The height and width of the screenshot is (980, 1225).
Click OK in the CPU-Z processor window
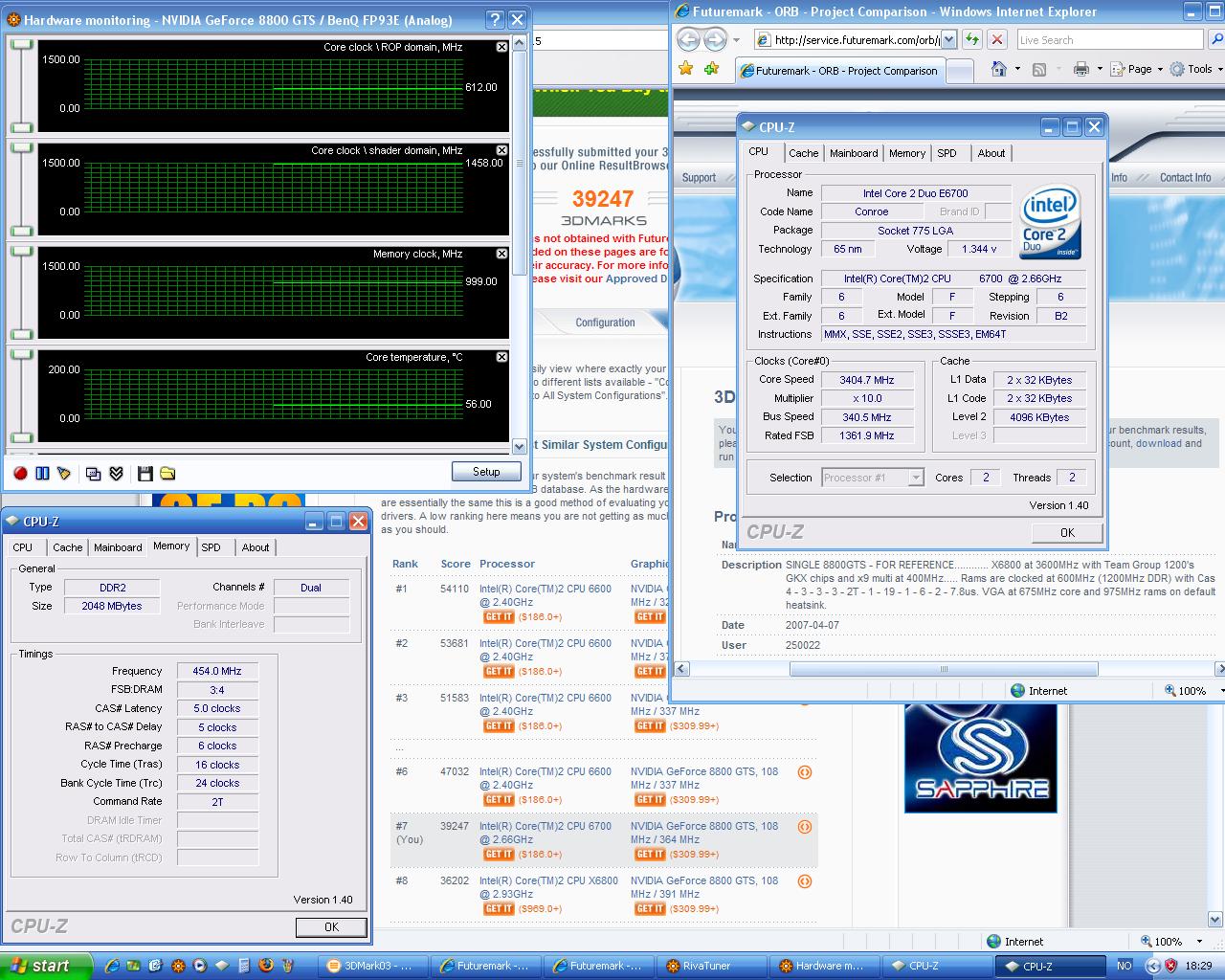(x=1067, y=533)
